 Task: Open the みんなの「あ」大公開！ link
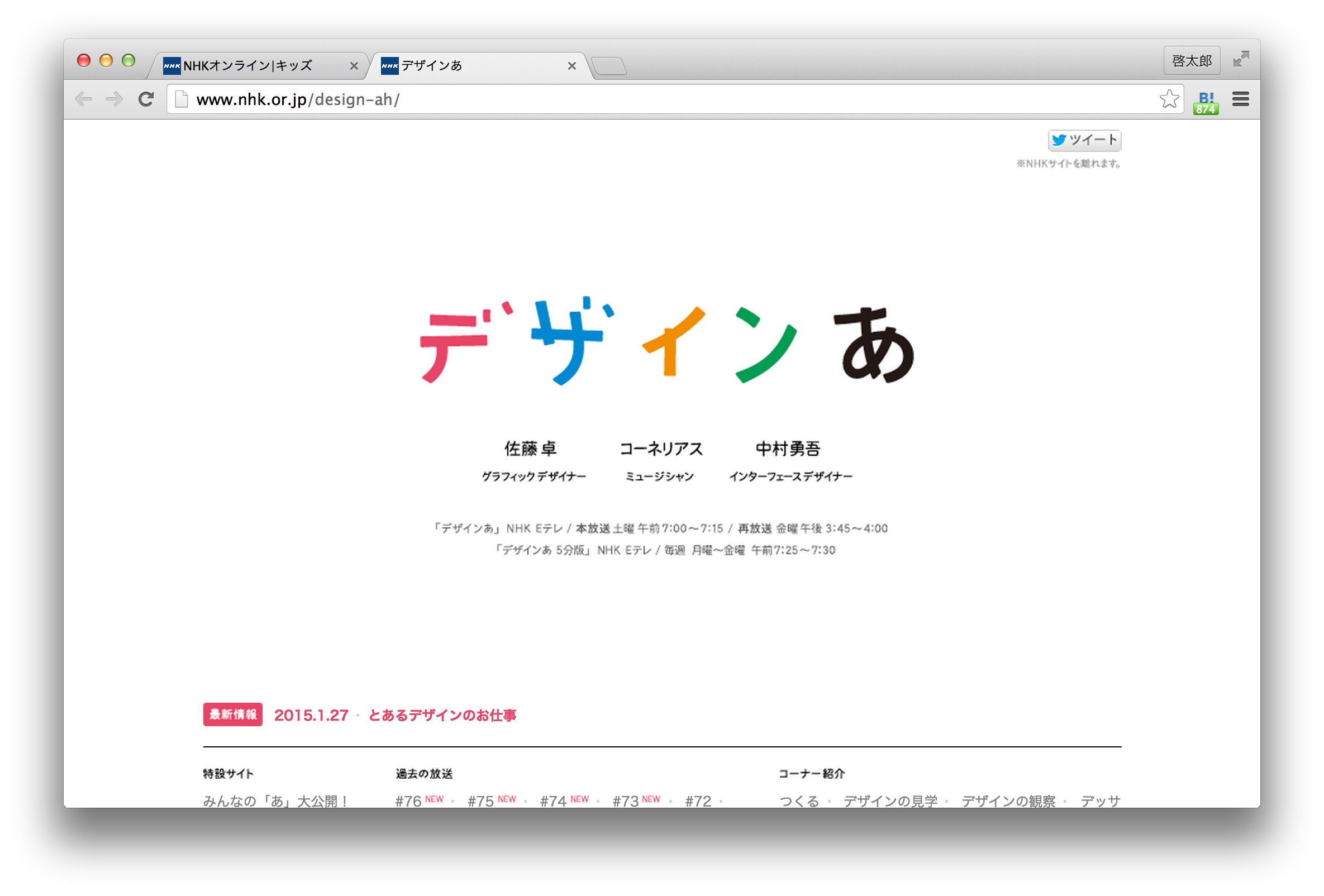point(277,801)
